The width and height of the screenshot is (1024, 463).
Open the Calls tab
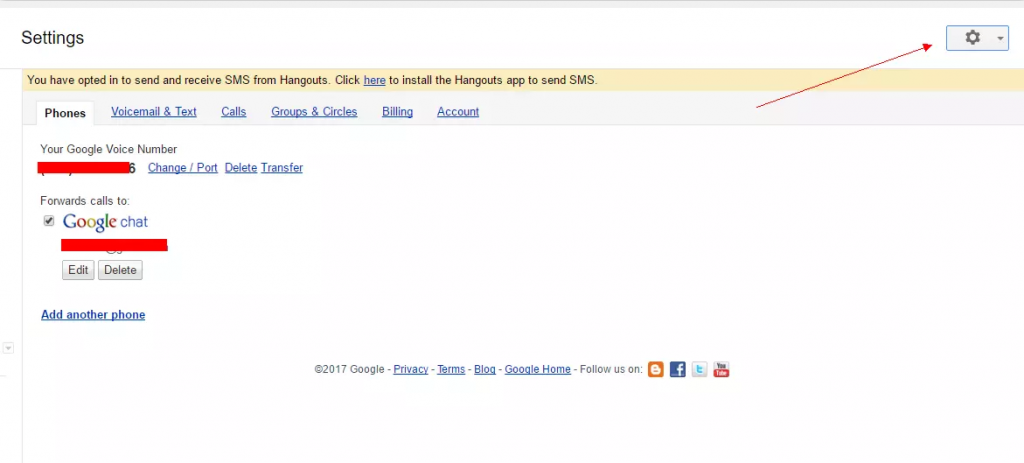click(x=234, y=112)
